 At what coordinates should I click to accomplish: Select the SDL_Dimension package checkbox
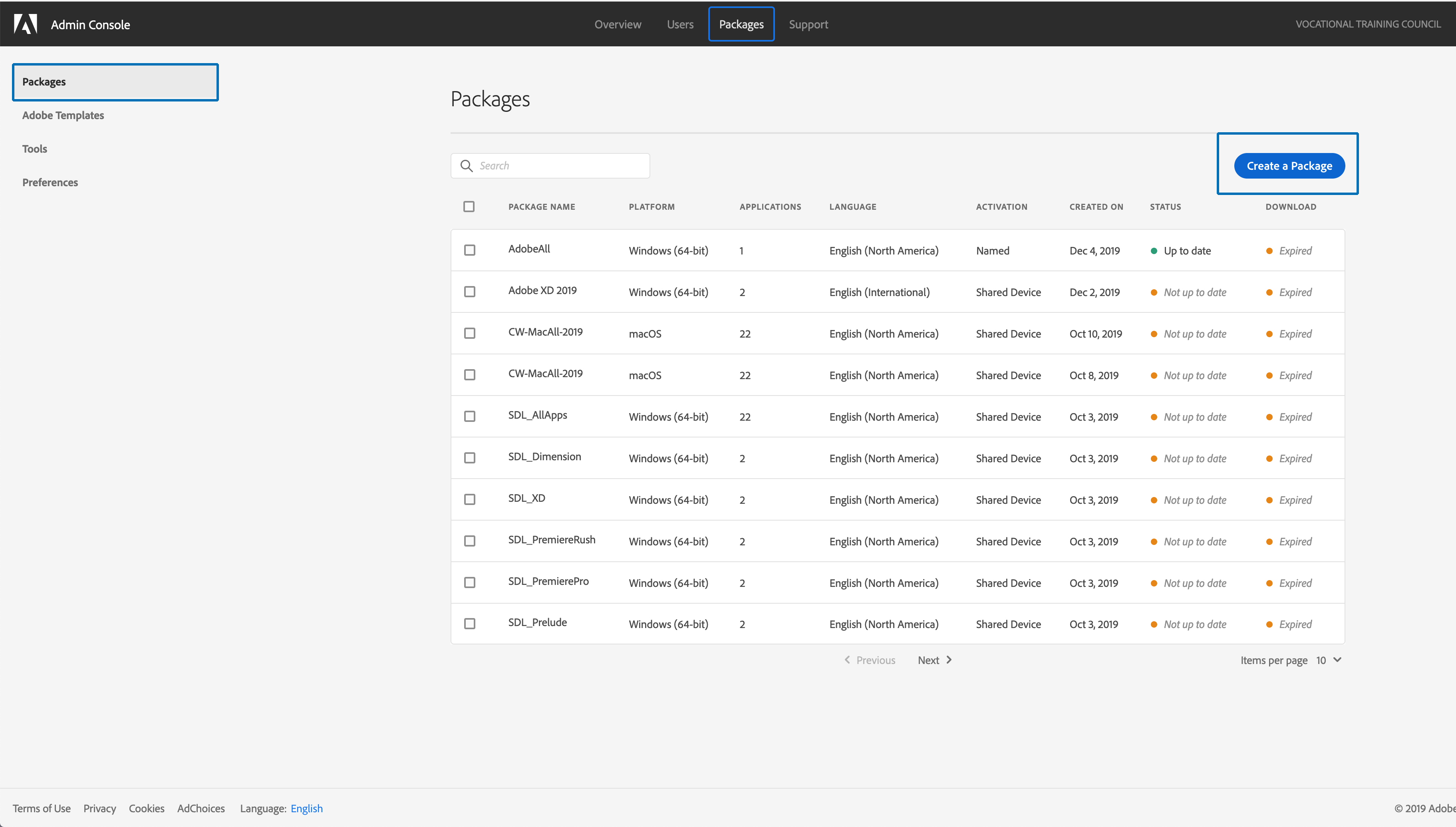(470, 458)
